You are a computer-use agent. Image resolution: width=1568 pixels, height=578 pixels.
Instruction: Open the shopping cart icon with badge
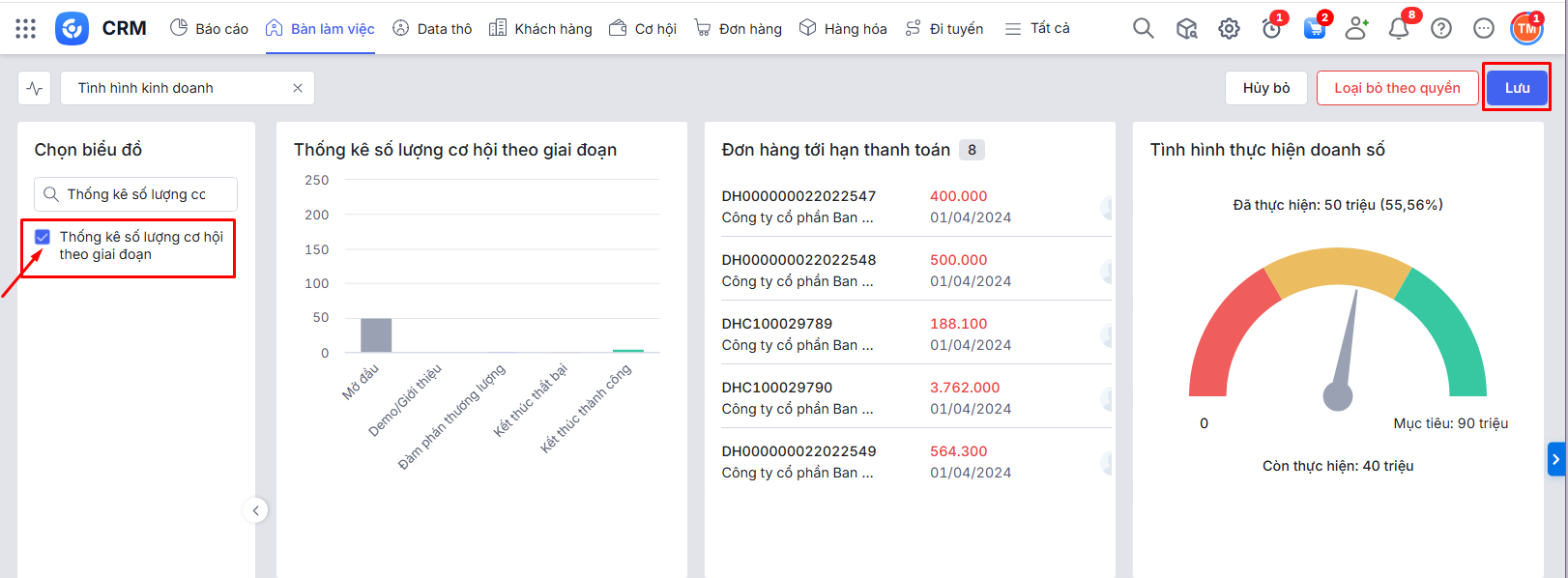click(1314, 29)
